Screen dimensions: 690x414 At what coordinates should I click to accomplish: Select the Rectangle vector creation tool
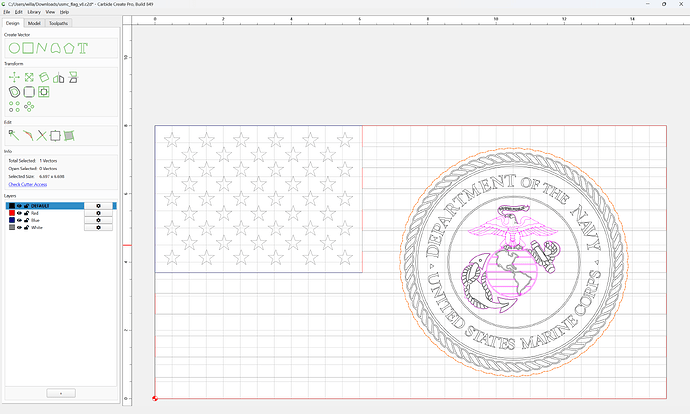click(28, 48)
